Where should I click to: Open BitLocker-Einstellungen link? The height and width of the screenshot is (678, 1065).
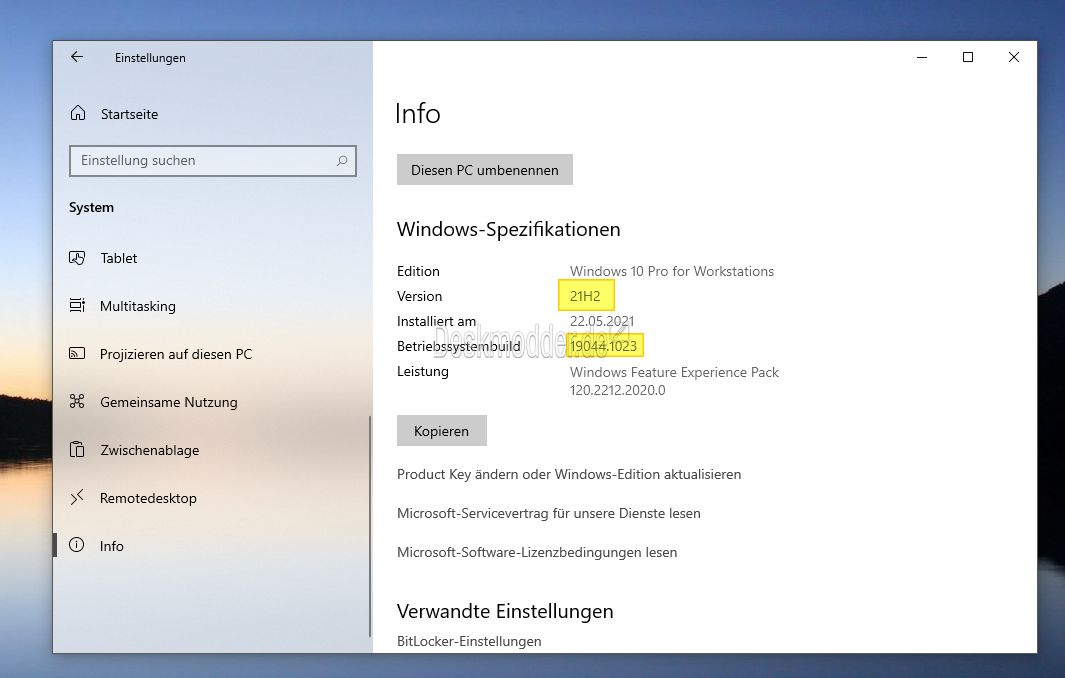click(x=469, y=641)
